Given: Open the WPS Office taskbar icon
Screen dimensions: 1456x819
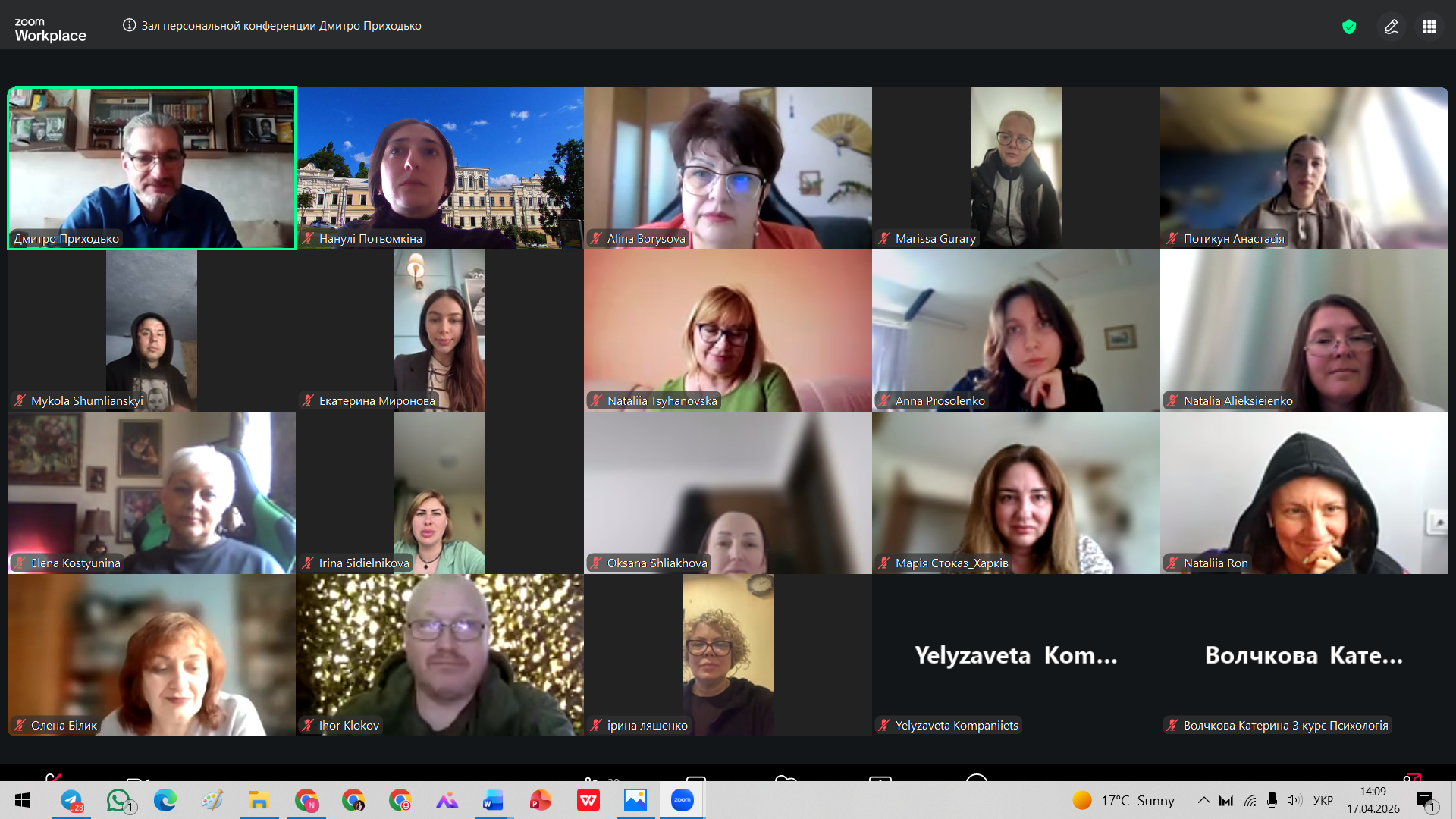Looking at the screenshot, I should pos(588,800).
